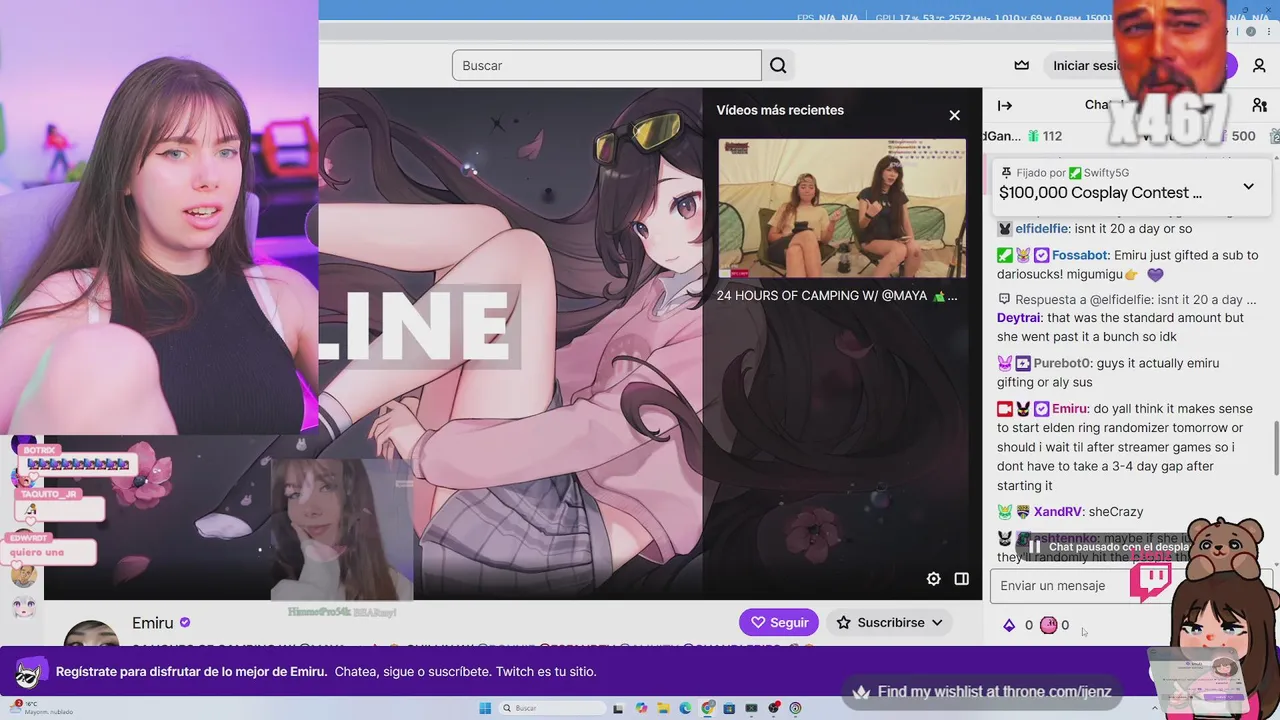Viewport: 1280px width, 720px height.
Task: Open the channel points icon
Action: (x=1048, y=625)
